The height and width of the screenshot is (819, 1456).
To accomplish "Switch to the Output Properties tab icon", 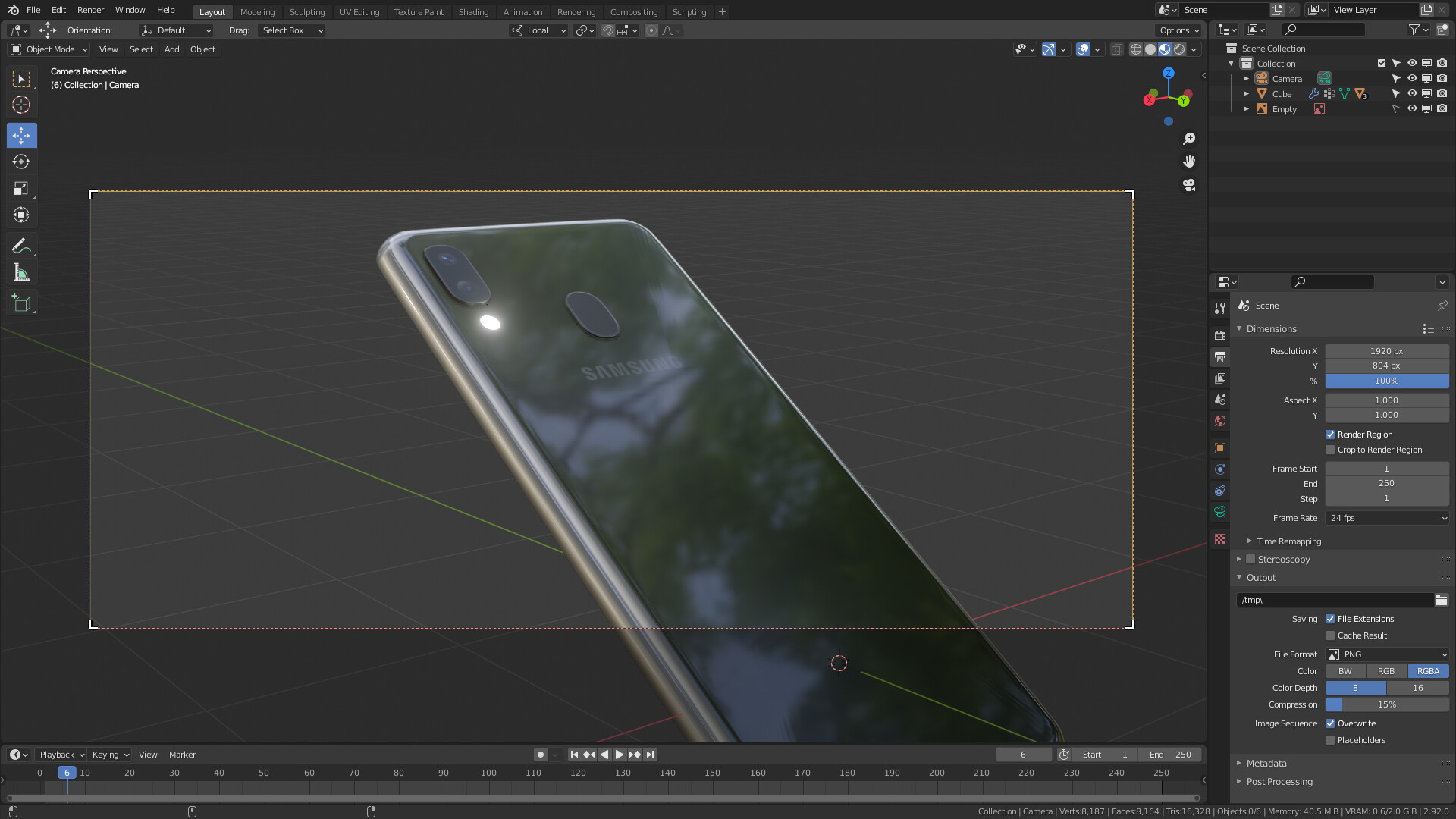I will point(1219,356).
